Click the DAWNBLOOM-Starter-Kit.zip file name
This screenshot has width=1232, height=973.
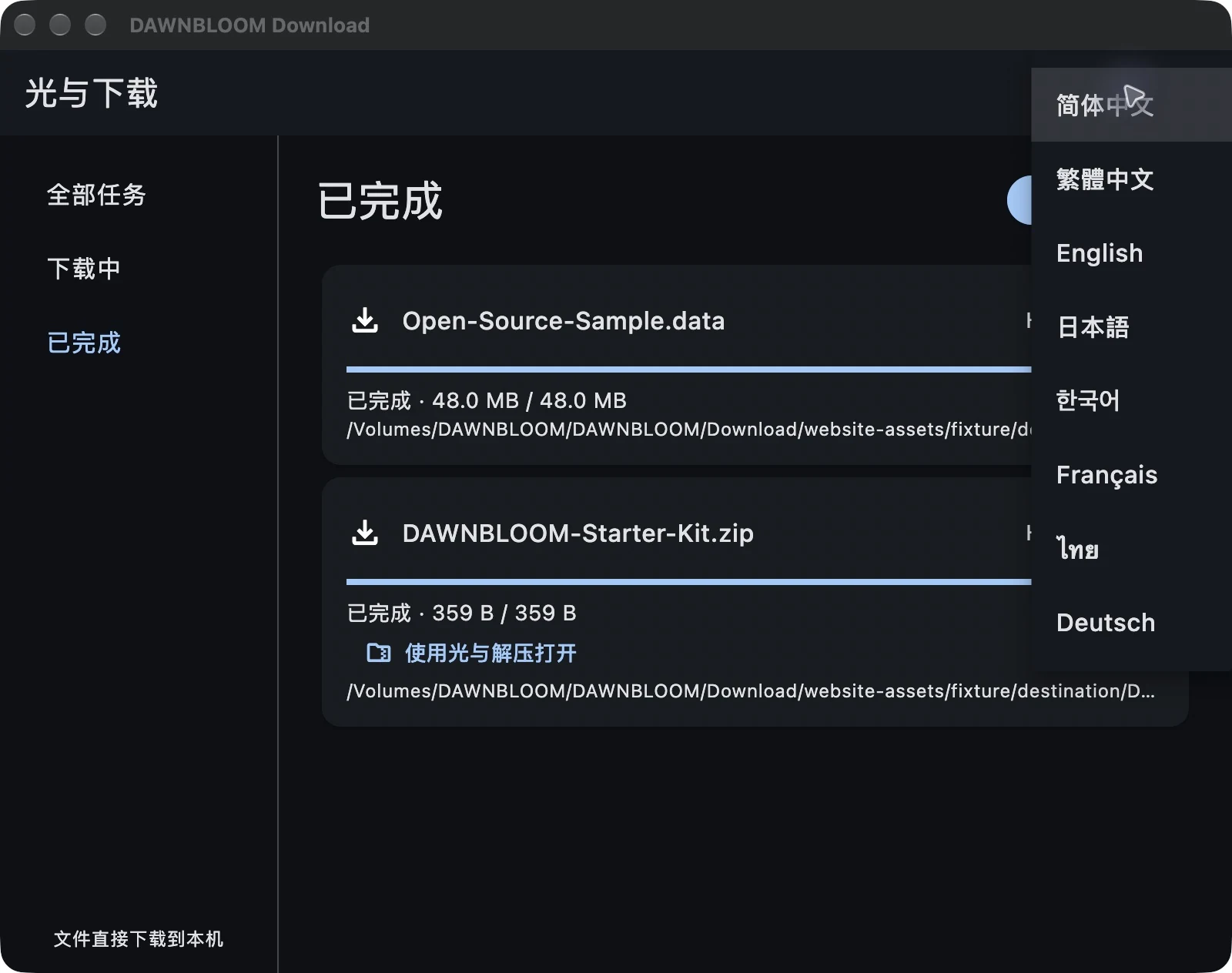click(x=577, y=533)
